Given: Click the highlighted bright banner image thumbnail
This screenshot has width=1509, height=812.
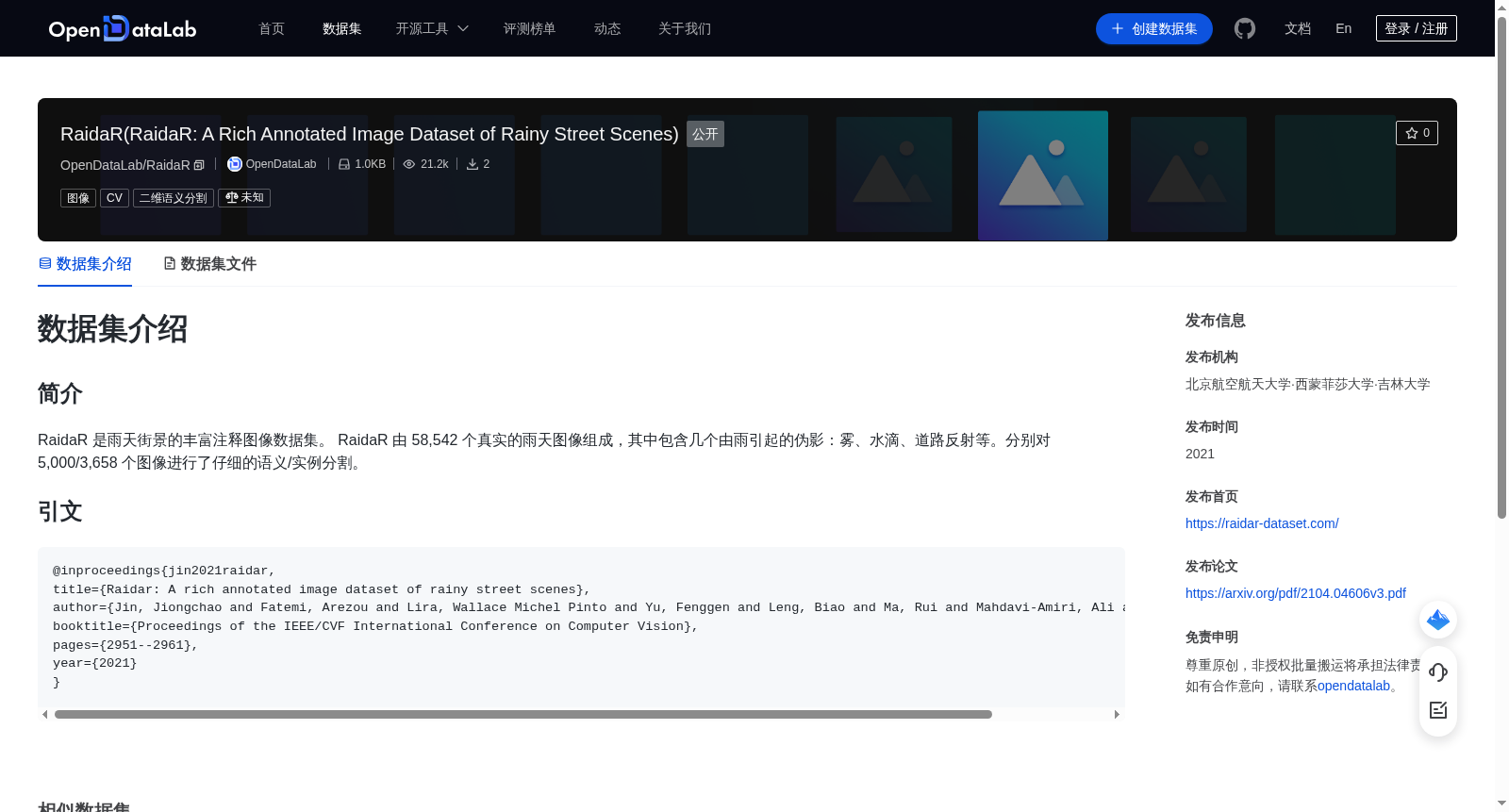Looking at the screenshot, I should tap(1043, 175).
